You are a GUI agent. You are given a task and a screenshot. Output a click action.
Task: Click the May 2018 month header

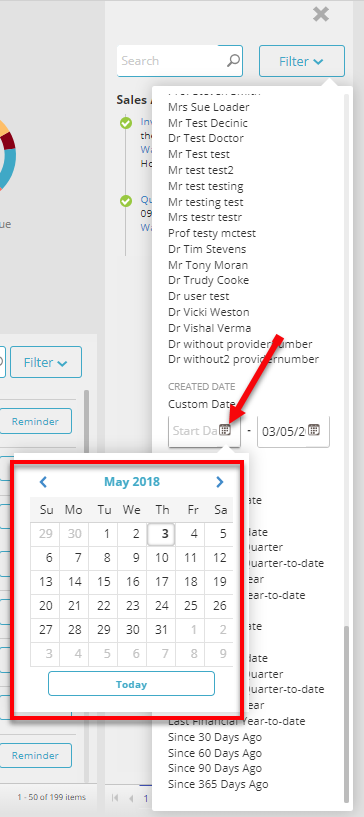tap(132, 482)
